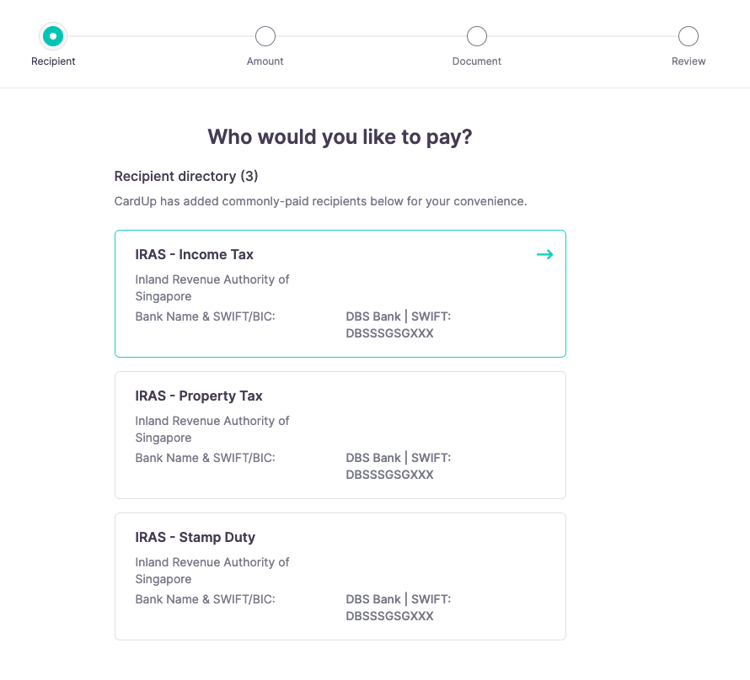The image size is (750, 680).
Task: Select the Document step circle
Action: click(x=477, y=36)
